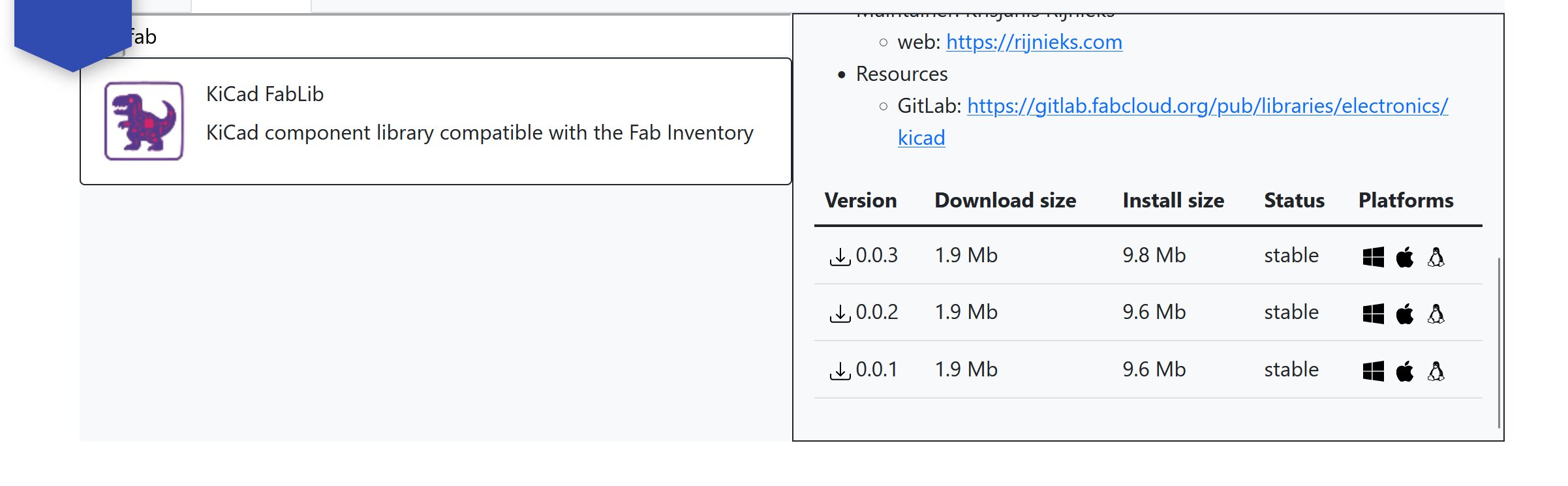This screenshot has height=486, width=1568.
Task: Click the Apple platform icon for 0.0.2
Action: tap(1405, 314)
